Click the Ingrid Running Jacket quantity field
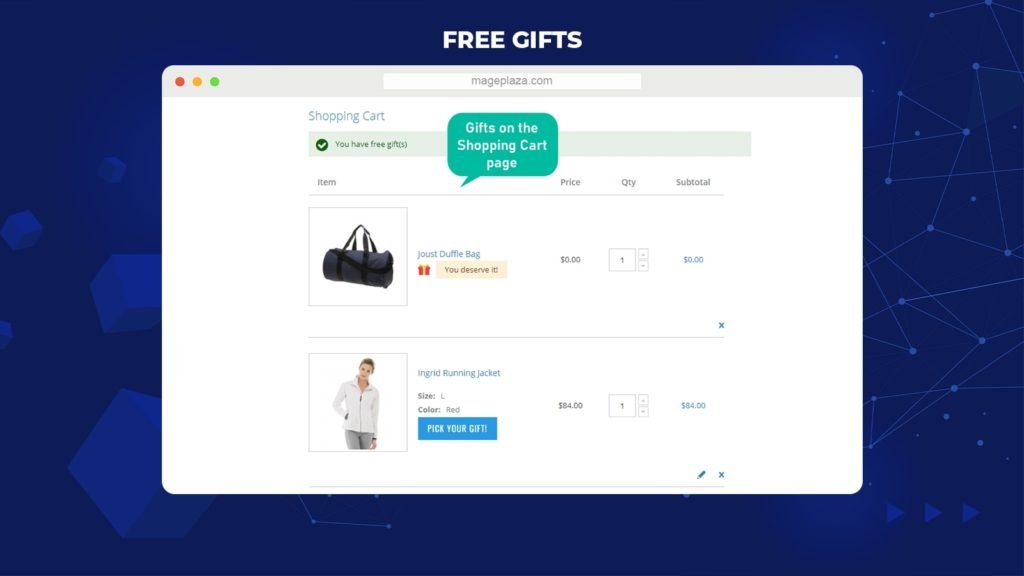This screenshot has width=1024, height=576. tap(622, 406)
